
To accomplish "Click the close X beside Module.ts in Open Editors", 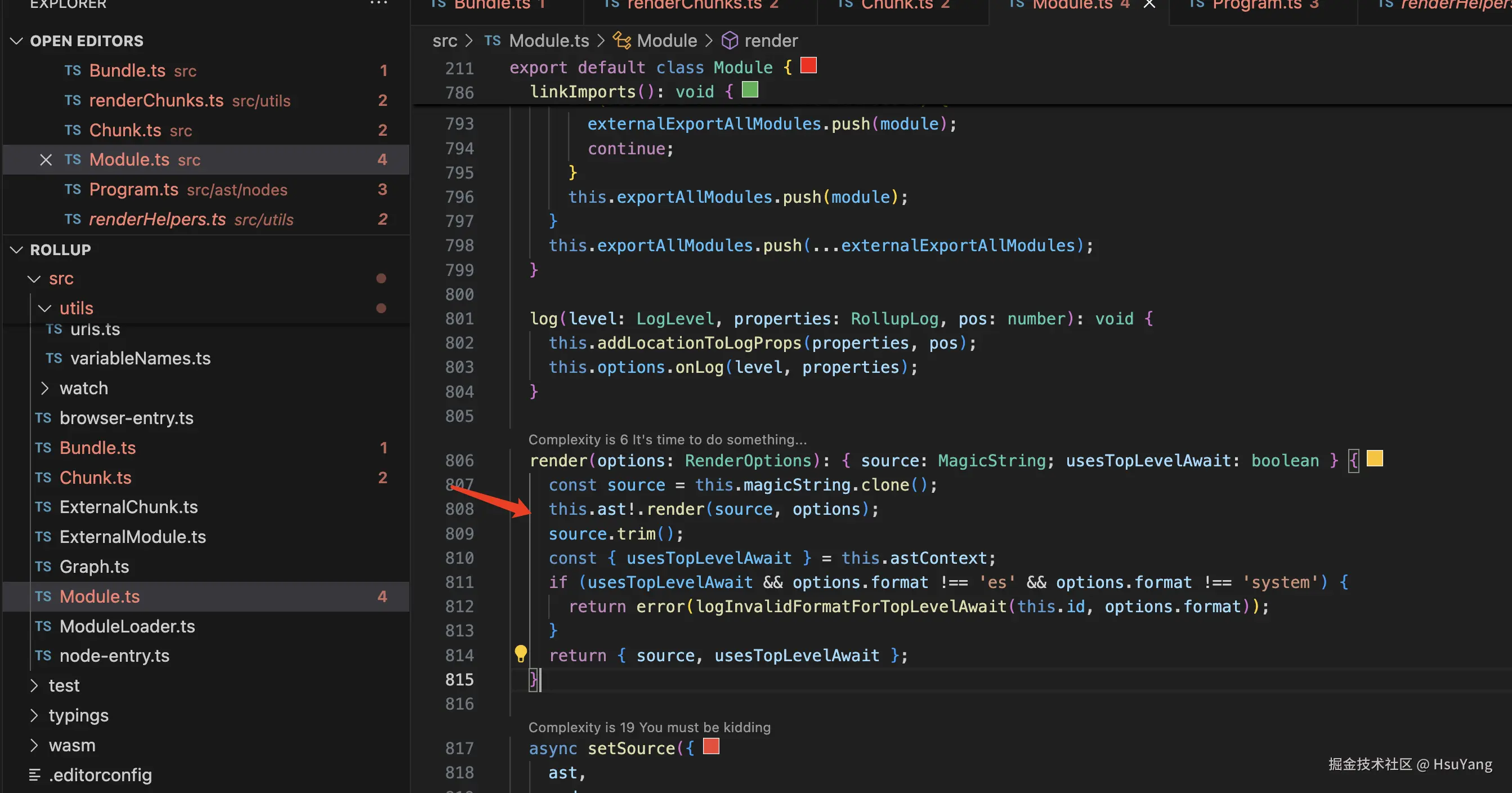I will click(x=46, y=160).
